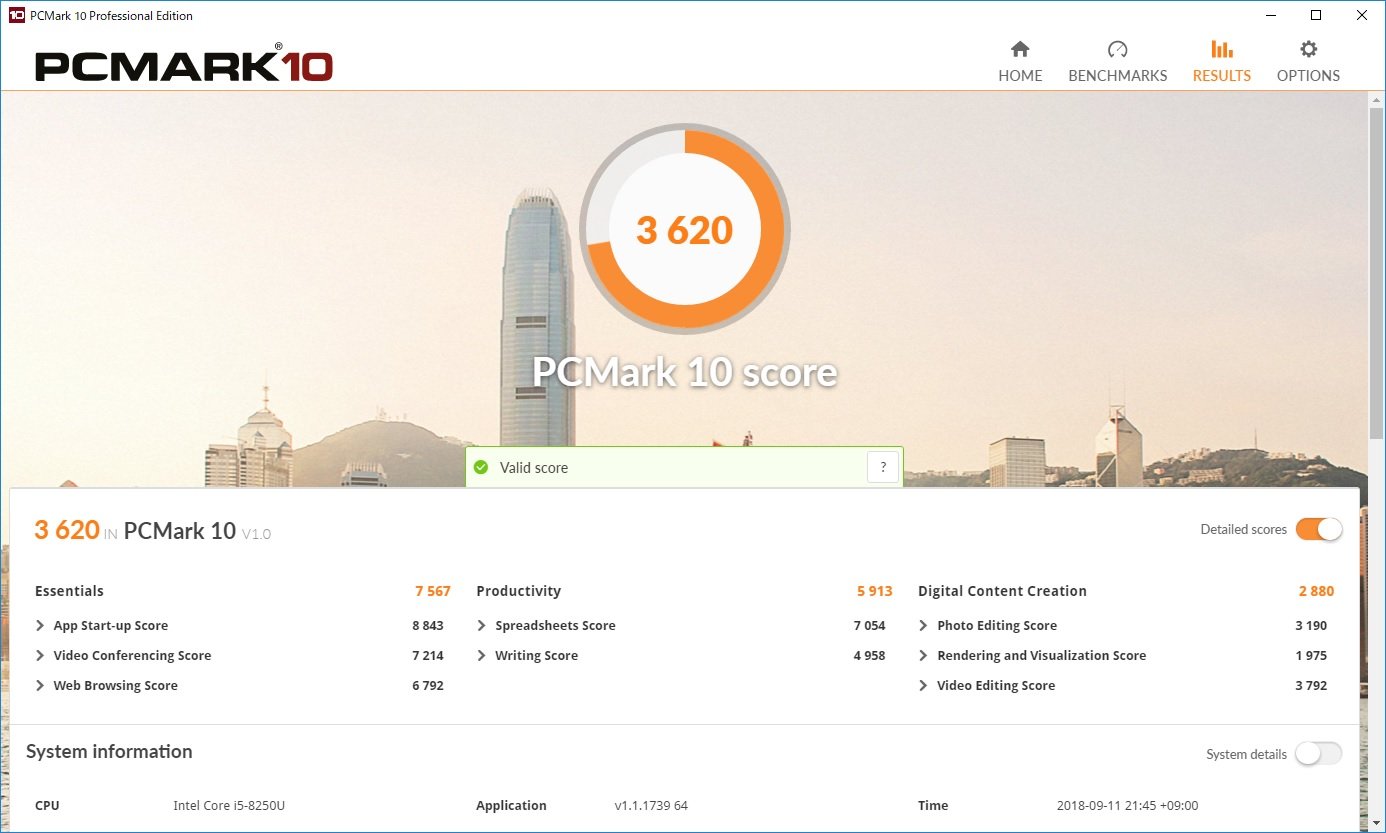Click the circular 3 620 score gauge
The image size is (1386, 833).
pyautogui.click(x=685, y=230)
